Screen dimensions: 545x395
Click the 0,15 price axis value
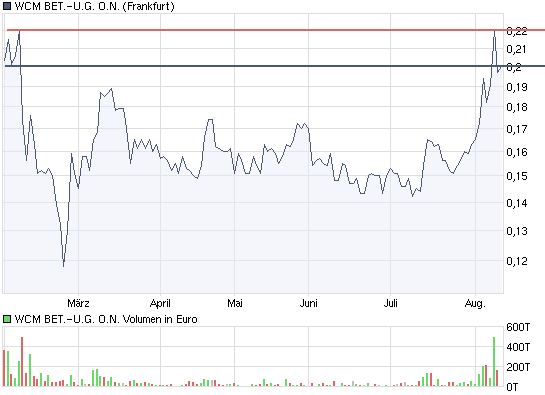pyautogui.click(x=517, y=176)
